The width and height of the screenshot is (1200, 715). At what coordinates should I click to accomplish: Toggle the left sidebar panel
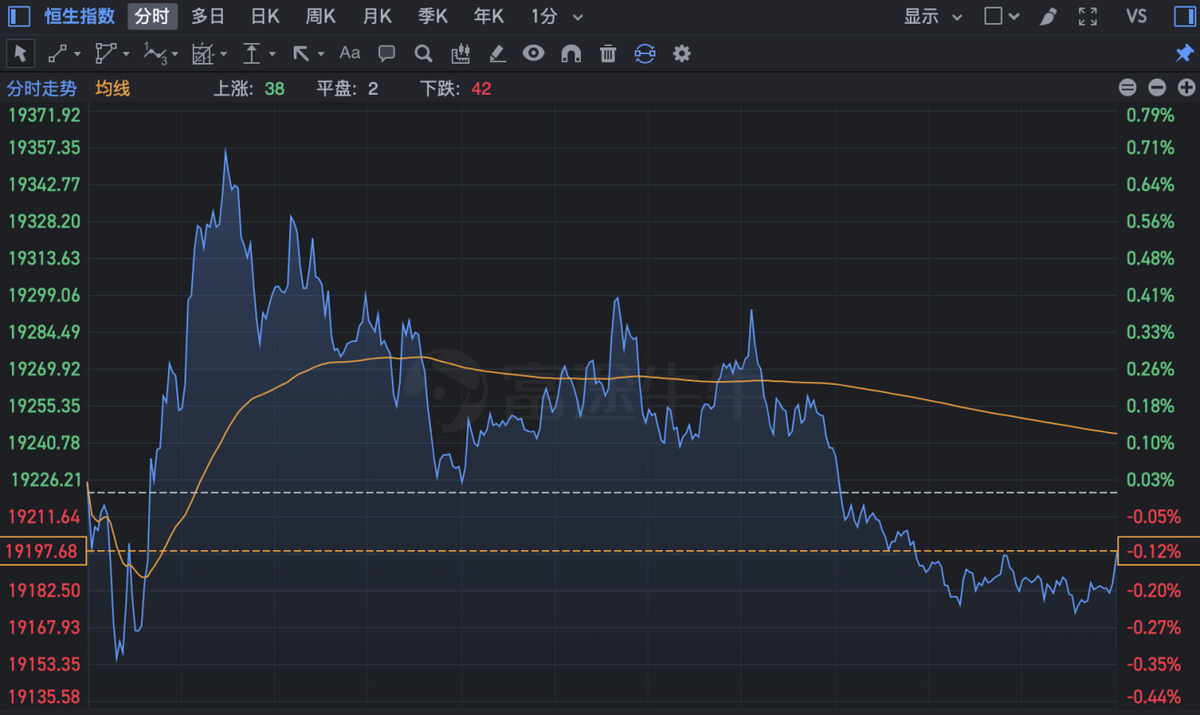coord(19,16)
